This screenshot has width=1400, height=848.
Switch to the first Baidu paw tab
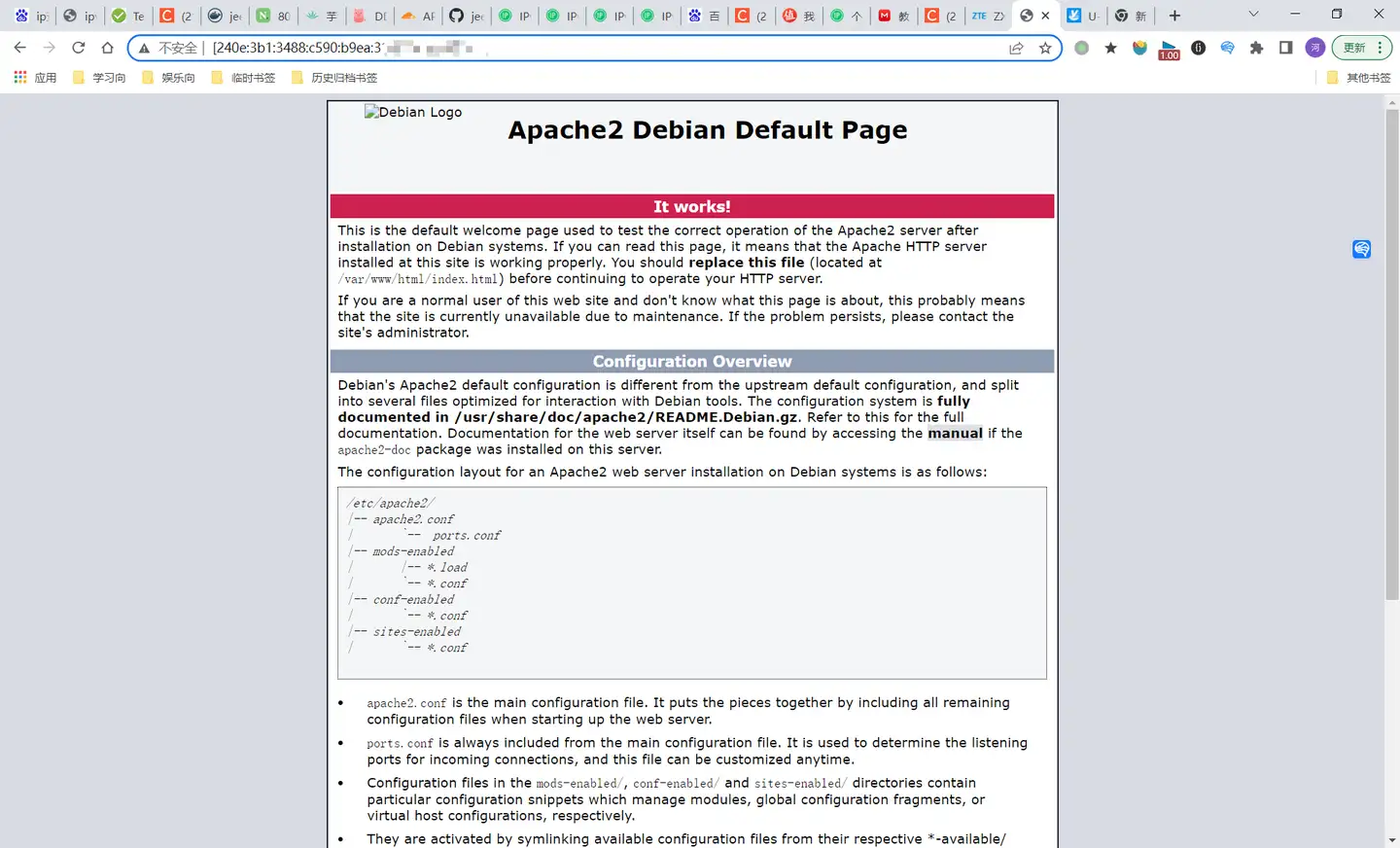pyautogui.click(x=30, y=16)
